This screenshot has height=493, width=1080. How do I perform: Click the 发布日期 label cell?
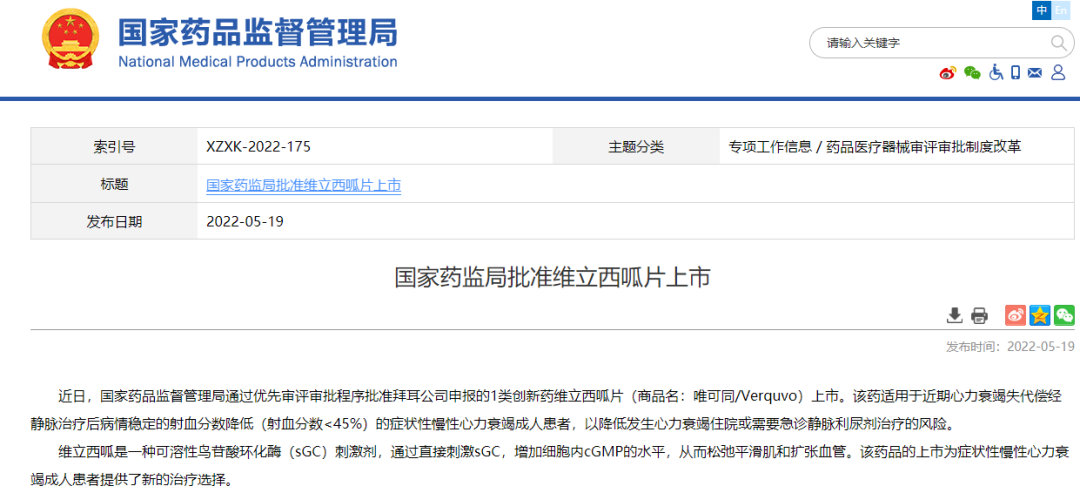click(x=114, y=221)
